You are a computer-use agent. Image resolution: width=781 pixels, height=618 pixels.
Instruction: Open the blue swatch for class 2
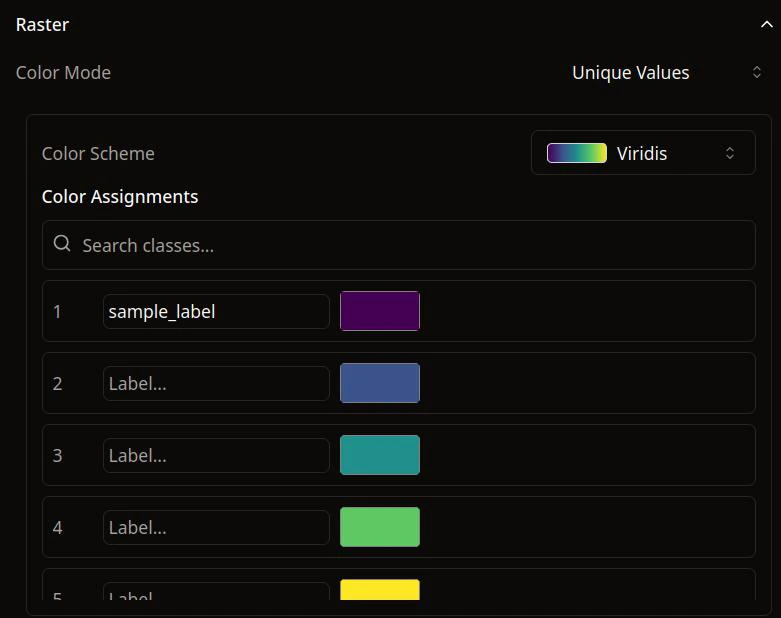380,383
